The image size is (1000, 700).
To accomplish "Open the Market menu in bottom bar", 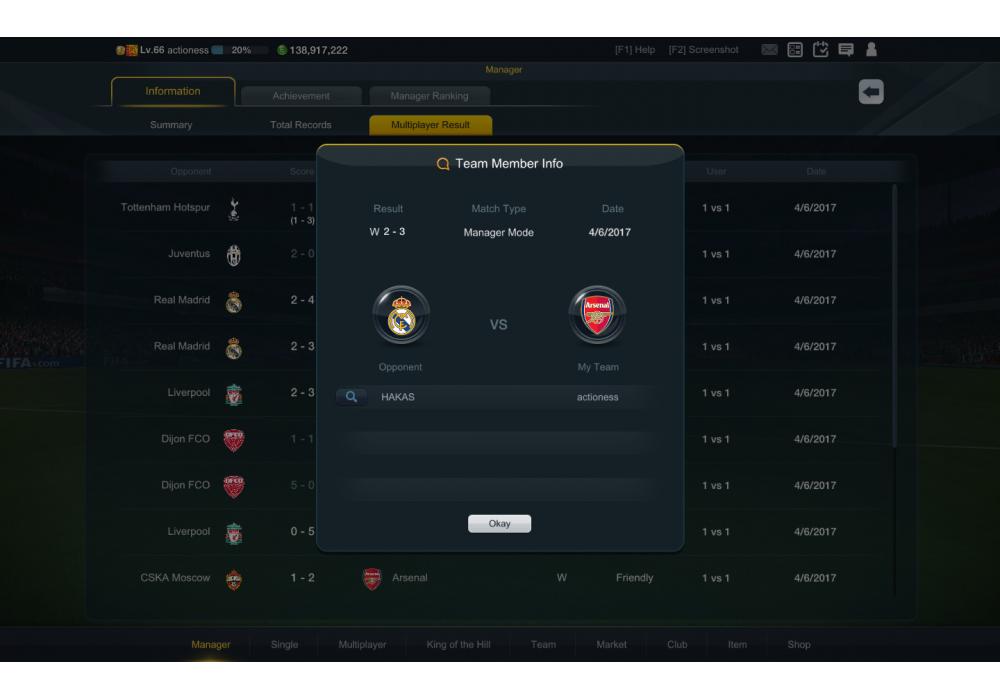I will tap(611, 645).
